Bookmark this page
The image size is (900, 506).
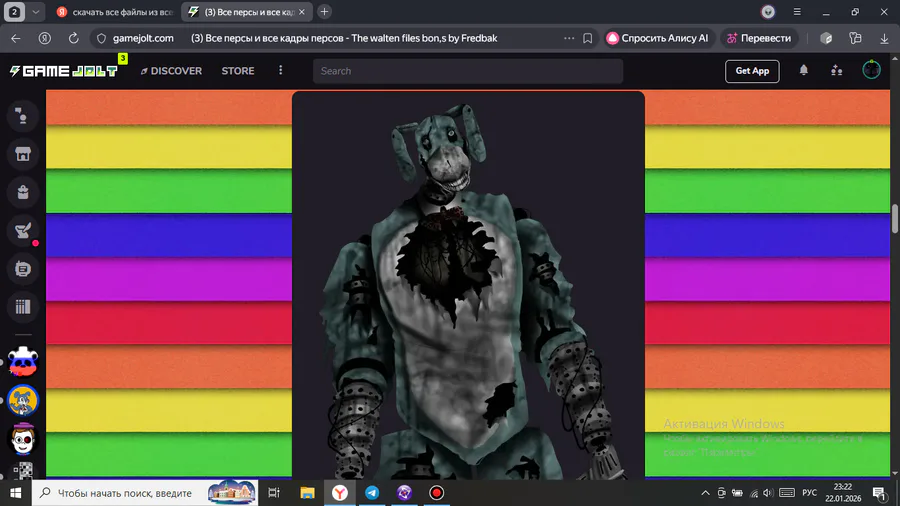[588, 38]
